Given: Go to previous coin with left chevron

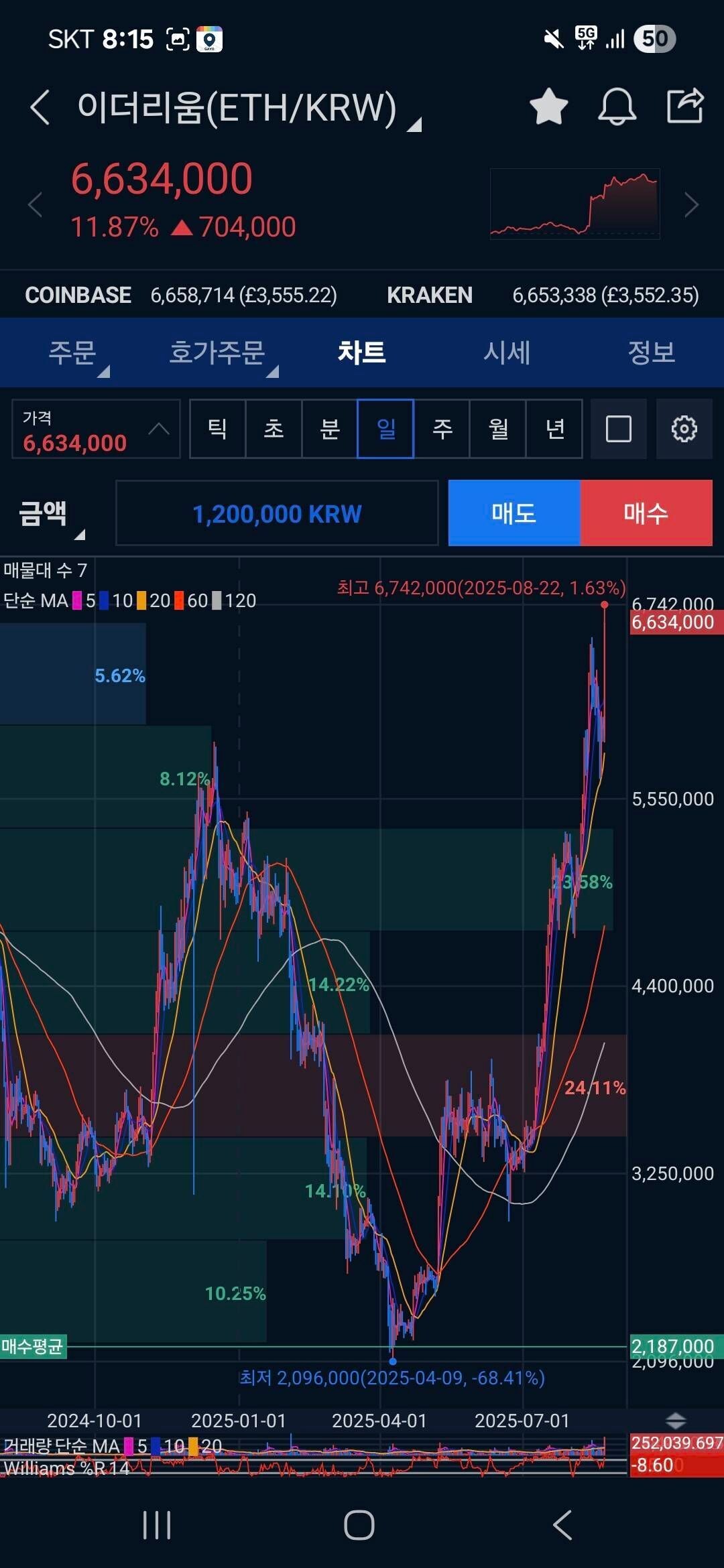Looking at the screenshot, I should 35,205.
